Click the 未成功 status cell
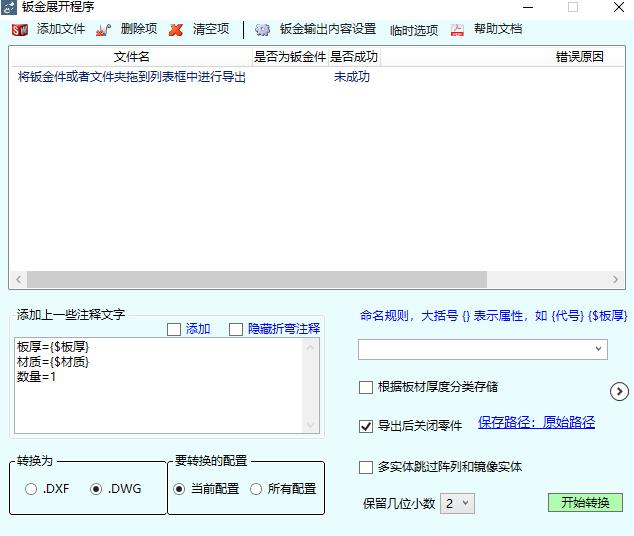 352,77
